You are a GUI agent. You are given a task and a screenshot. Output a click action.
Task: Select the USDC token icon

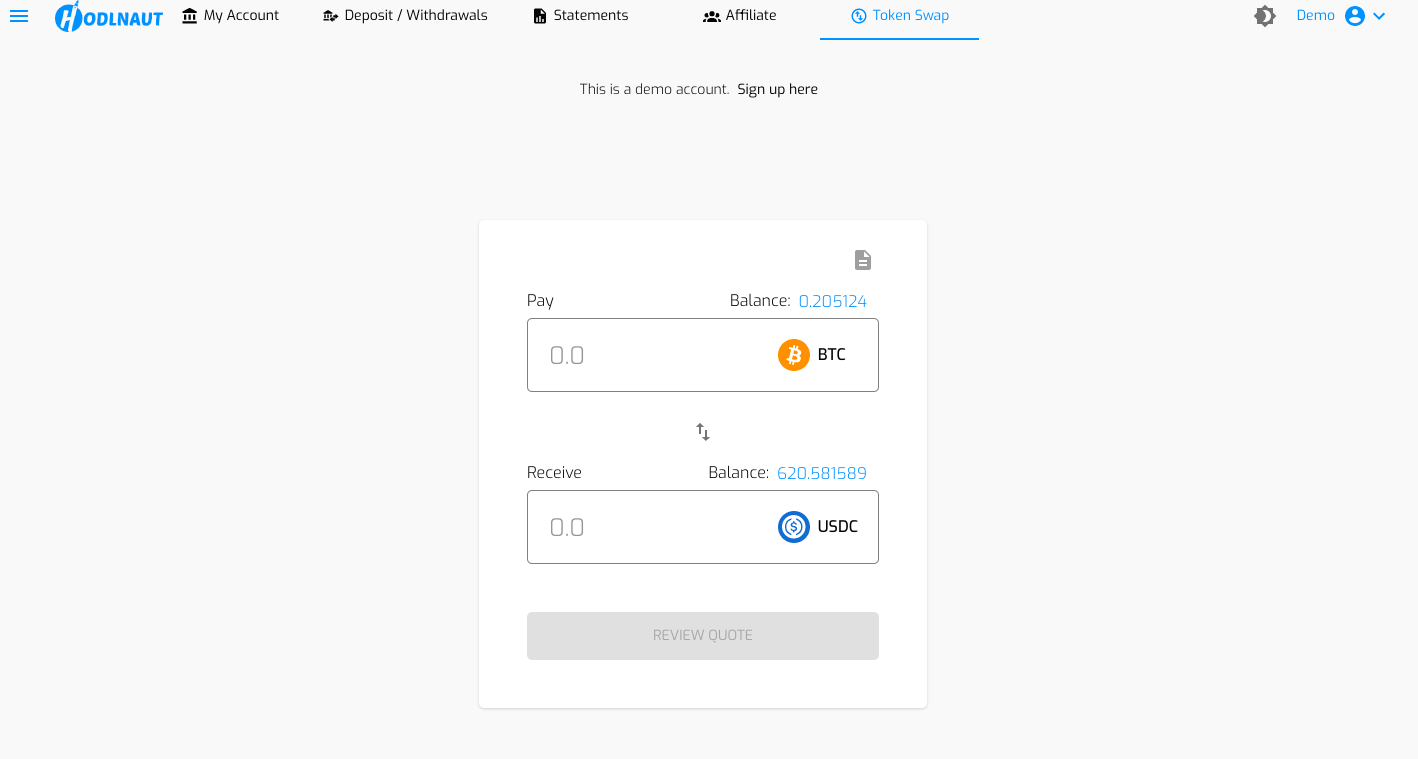point(794,527)
